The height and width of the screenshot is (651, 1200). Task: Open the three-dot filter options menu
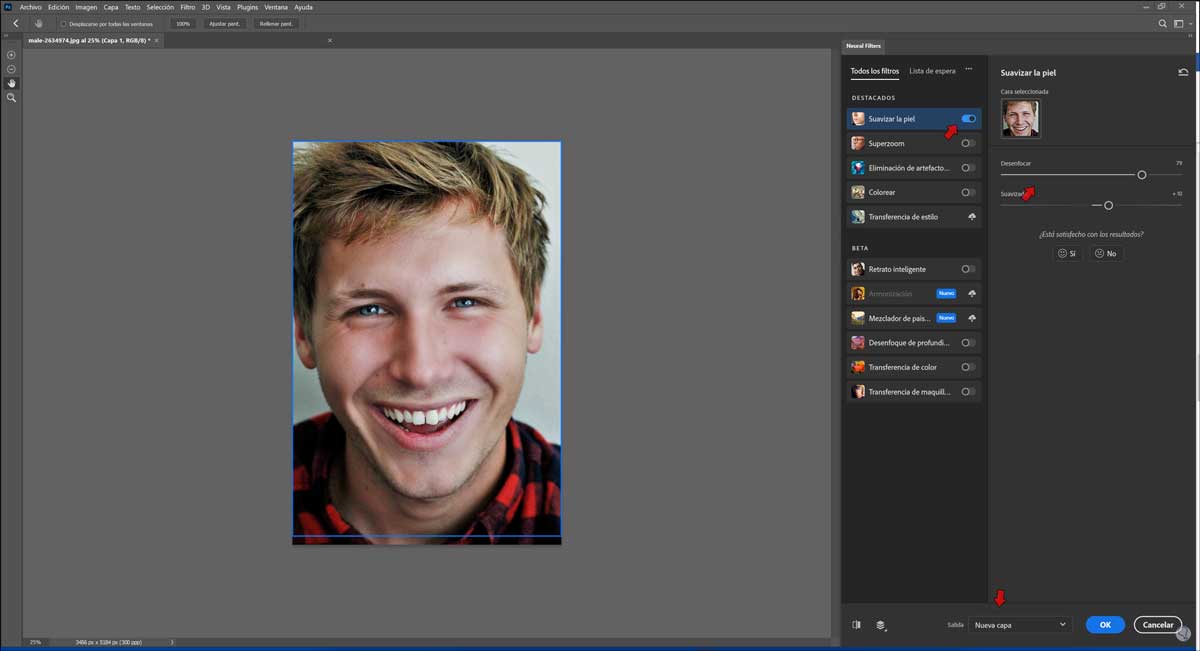point(968,70)
